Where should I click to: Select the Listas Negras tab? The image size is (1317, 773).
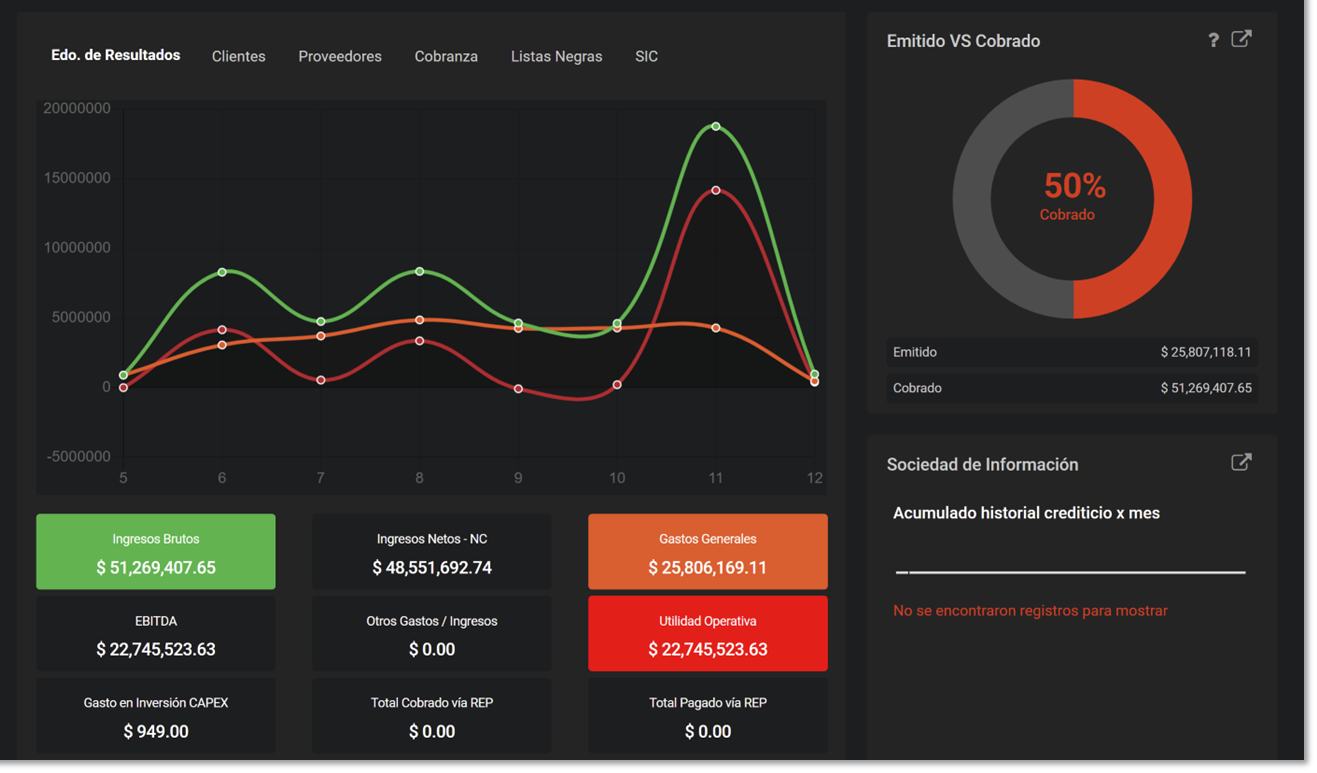556,56
